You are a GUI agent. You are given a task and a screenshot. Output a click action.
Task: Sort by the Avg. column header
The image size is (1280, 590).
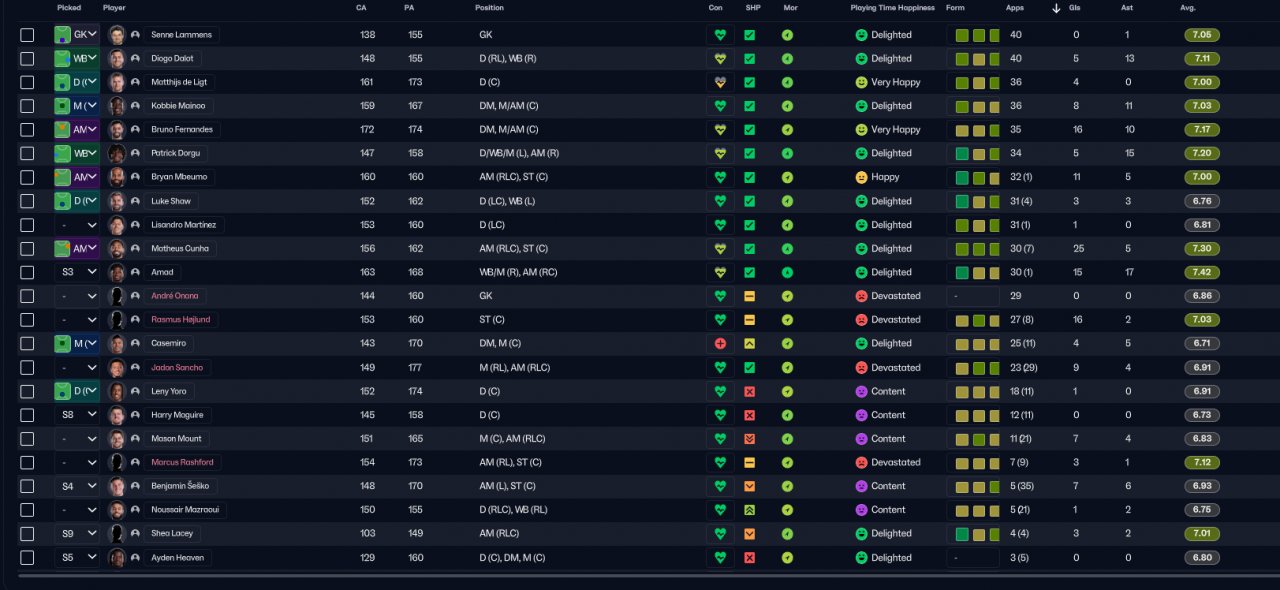(1188, 8)
